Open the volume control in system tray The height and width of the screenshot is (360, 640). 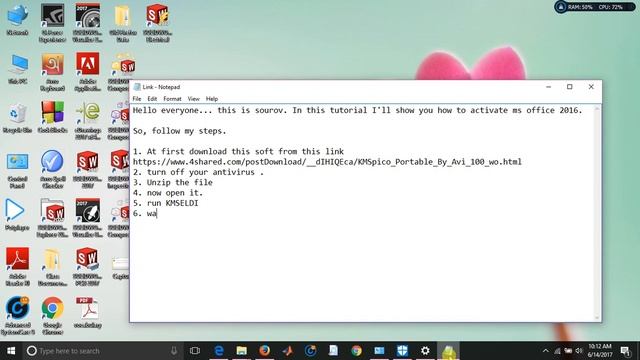coord(579,351)
